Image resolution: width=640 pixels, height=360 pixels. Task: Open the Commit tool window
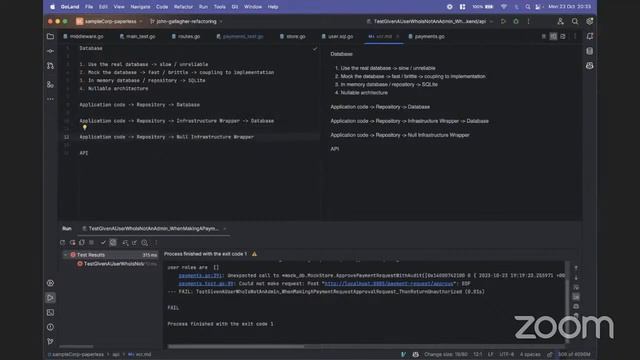click(x=50, y=51)
